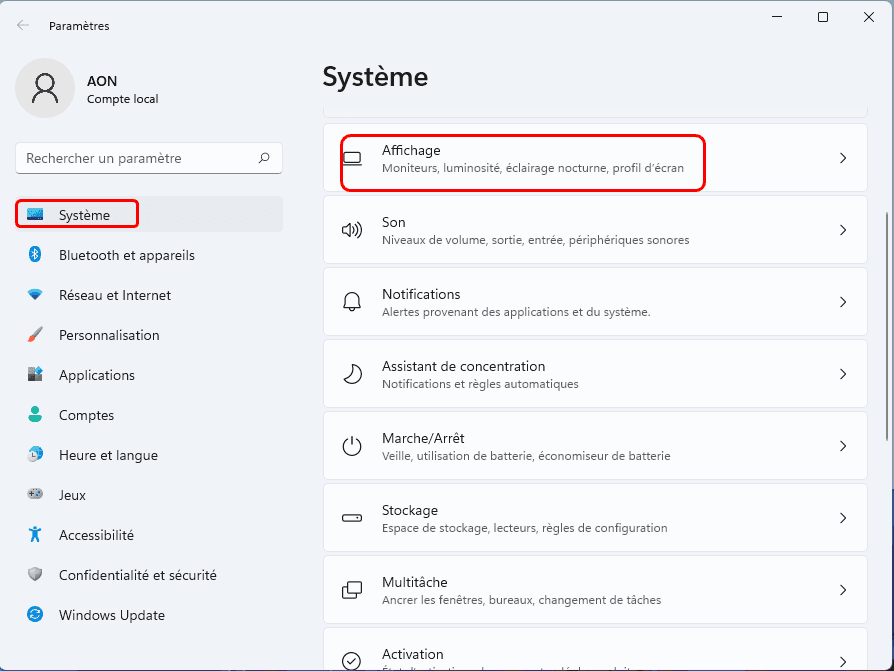Click the Marche/Arrêt power icon
The height and width of the screenshot is (671, 894).
[352, 446]
